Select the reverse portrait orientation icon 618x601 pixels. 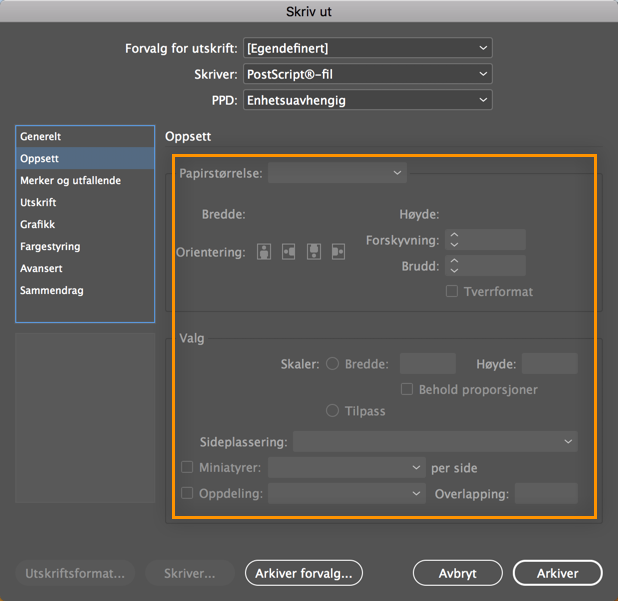click(313, 252)
